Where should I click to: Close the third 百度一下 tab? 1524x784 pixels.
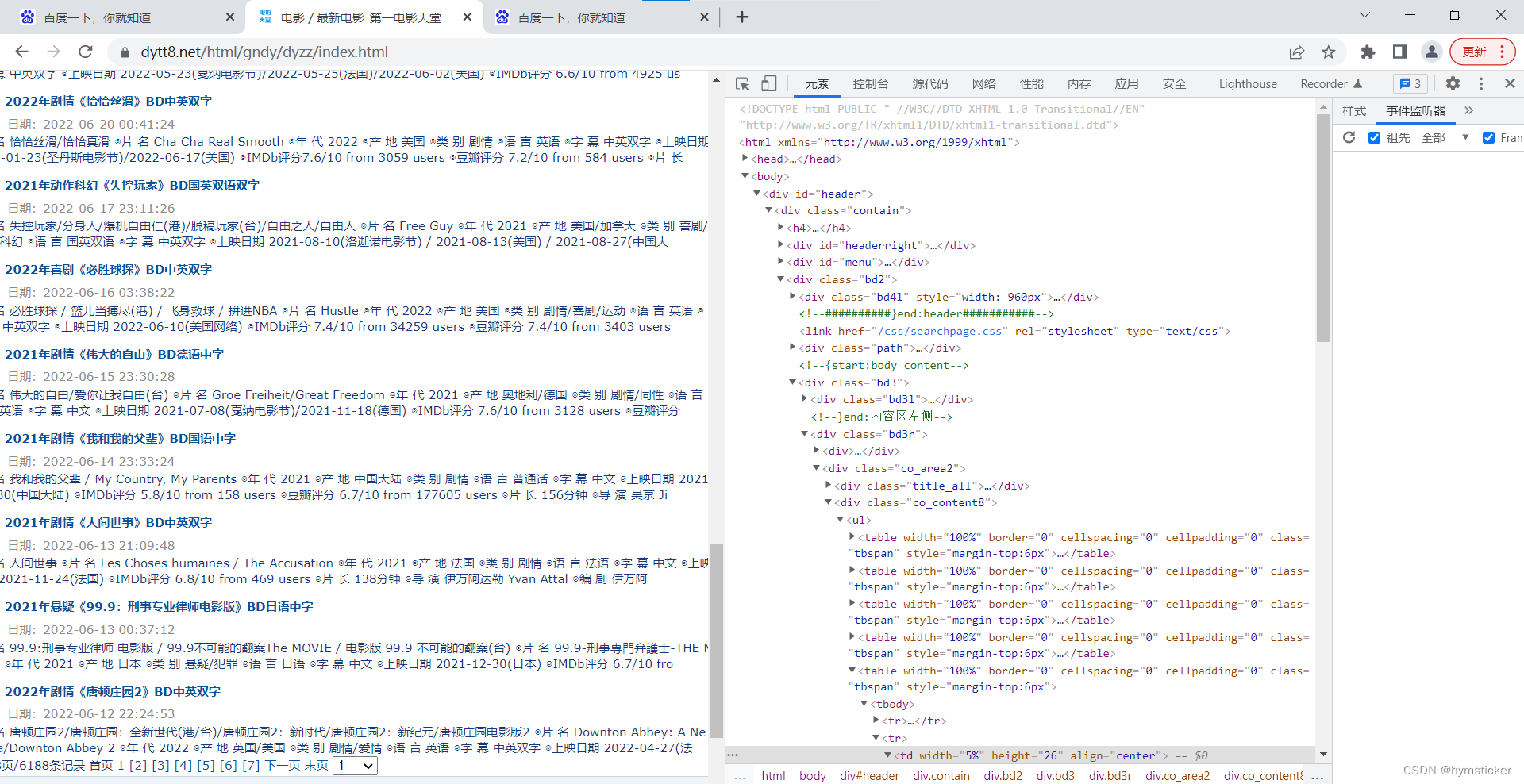click(704, 17)
